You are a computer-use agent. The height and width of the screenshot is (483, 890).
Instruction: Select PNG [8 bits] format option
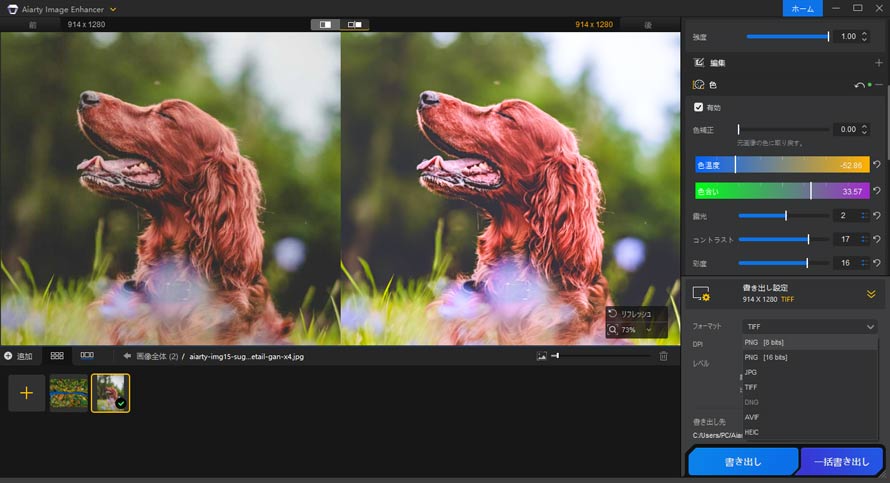point(810,342)
